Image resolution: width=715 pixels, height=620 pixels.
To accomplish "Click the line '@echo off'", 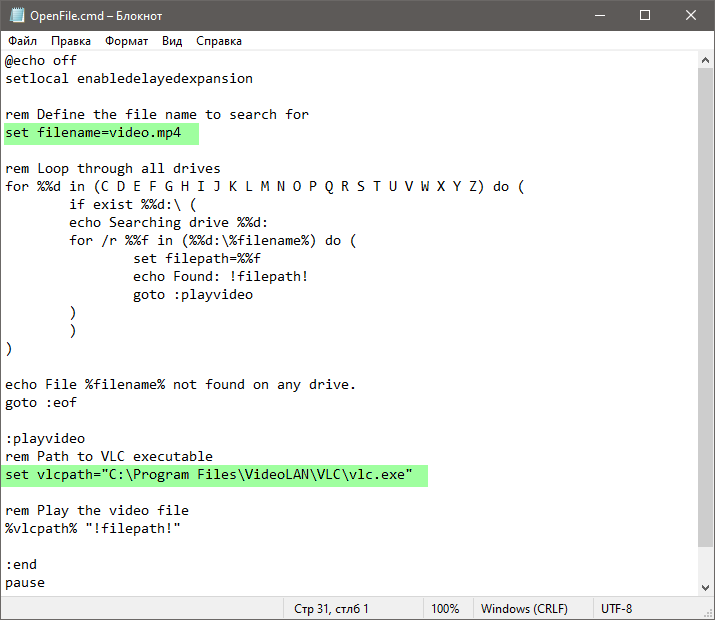I will coord(41,61).
